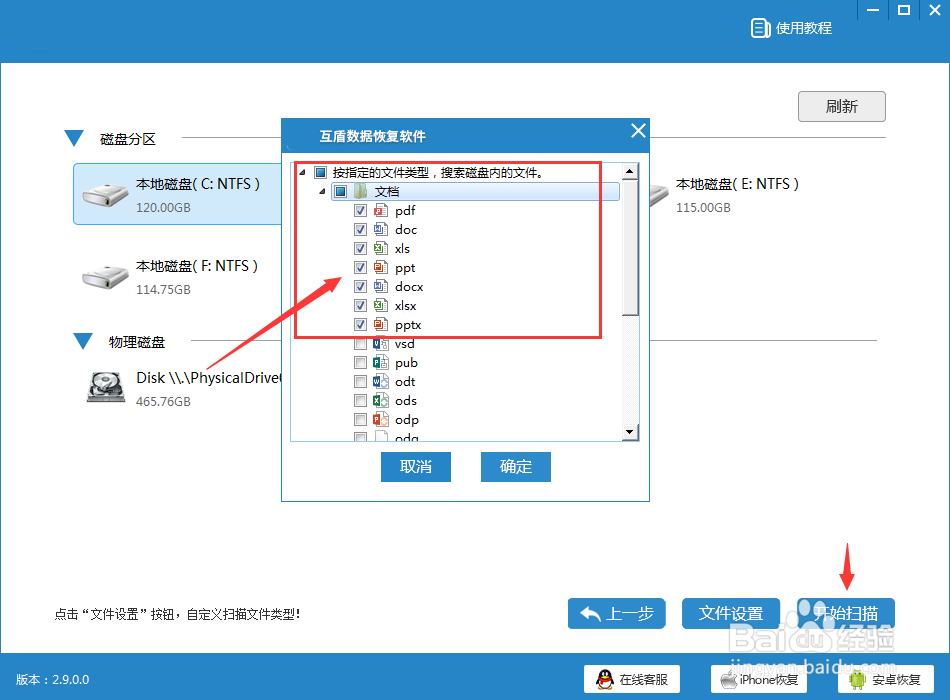Enable the vsd file type checkbox

point(360,343)
